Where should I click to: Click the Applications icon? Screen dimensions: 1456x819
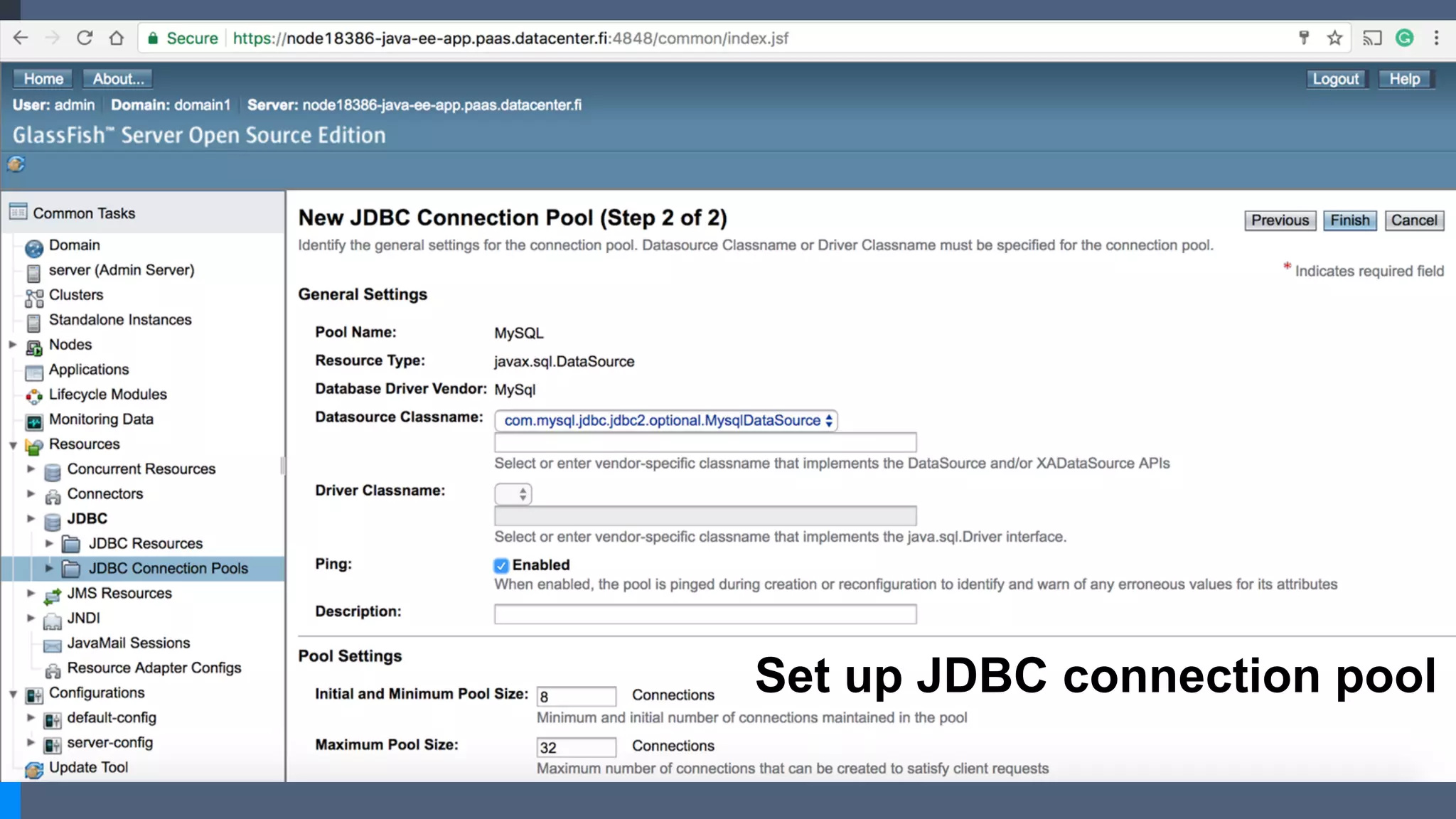34,373
